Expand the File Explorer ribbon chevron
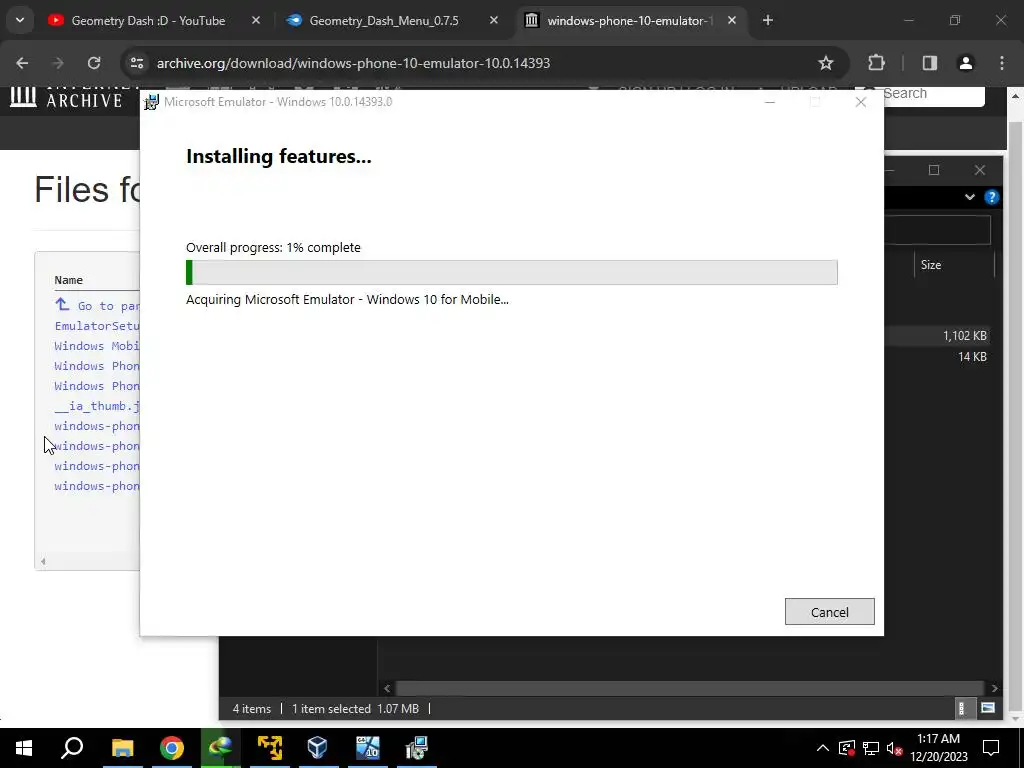This screenshot has height=768, width=1024. pyautogui.click(x=970, y=197)
